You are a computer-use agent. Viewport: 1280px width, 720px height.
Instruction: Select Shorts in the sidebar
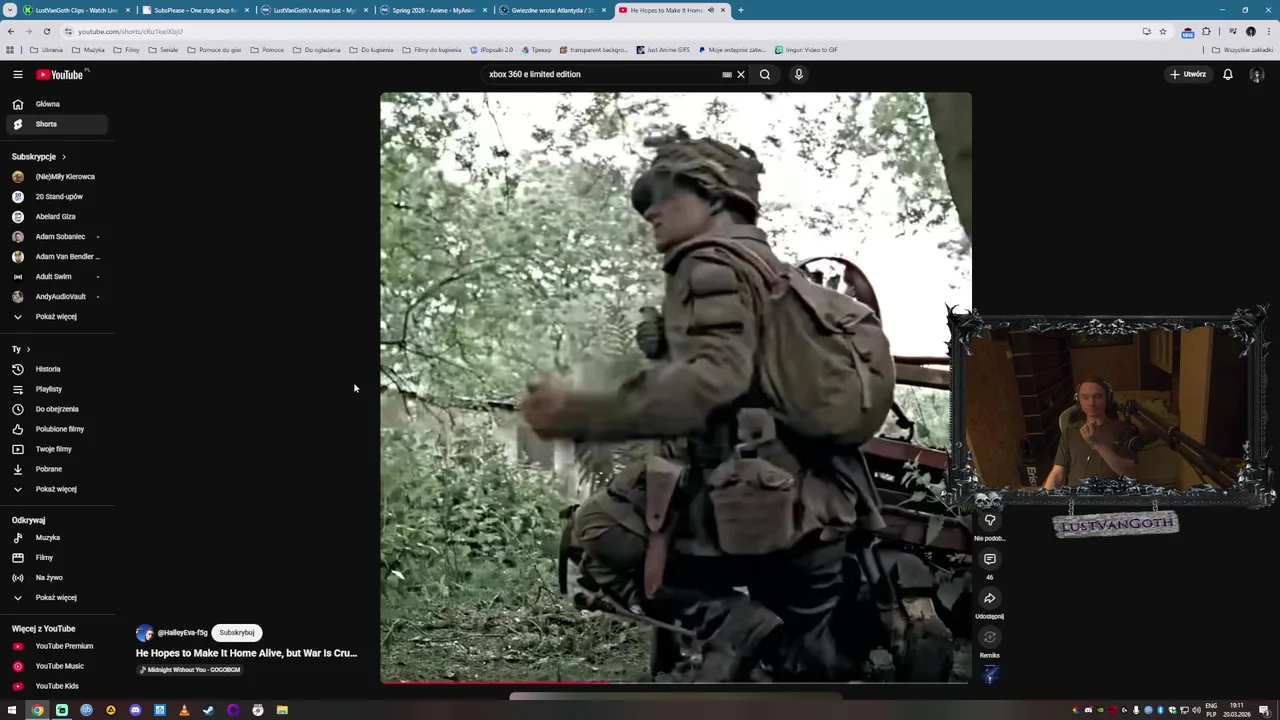point(55,124)
